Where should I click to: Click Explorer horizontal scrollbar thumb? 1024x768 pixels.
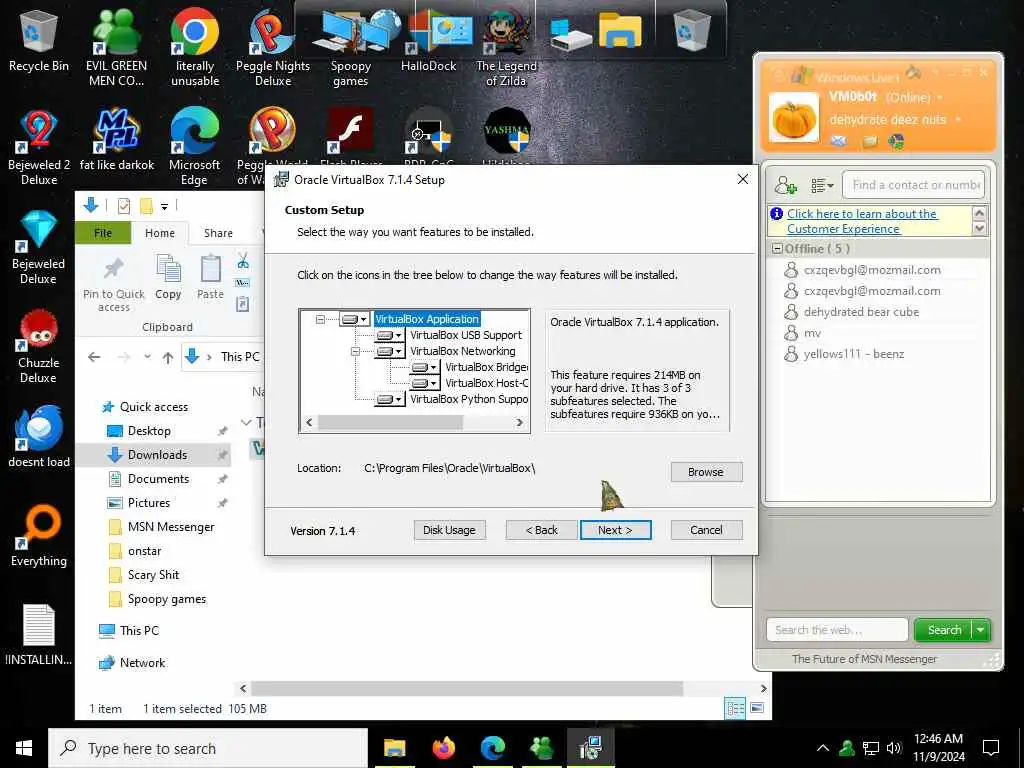tap(467, 688)
